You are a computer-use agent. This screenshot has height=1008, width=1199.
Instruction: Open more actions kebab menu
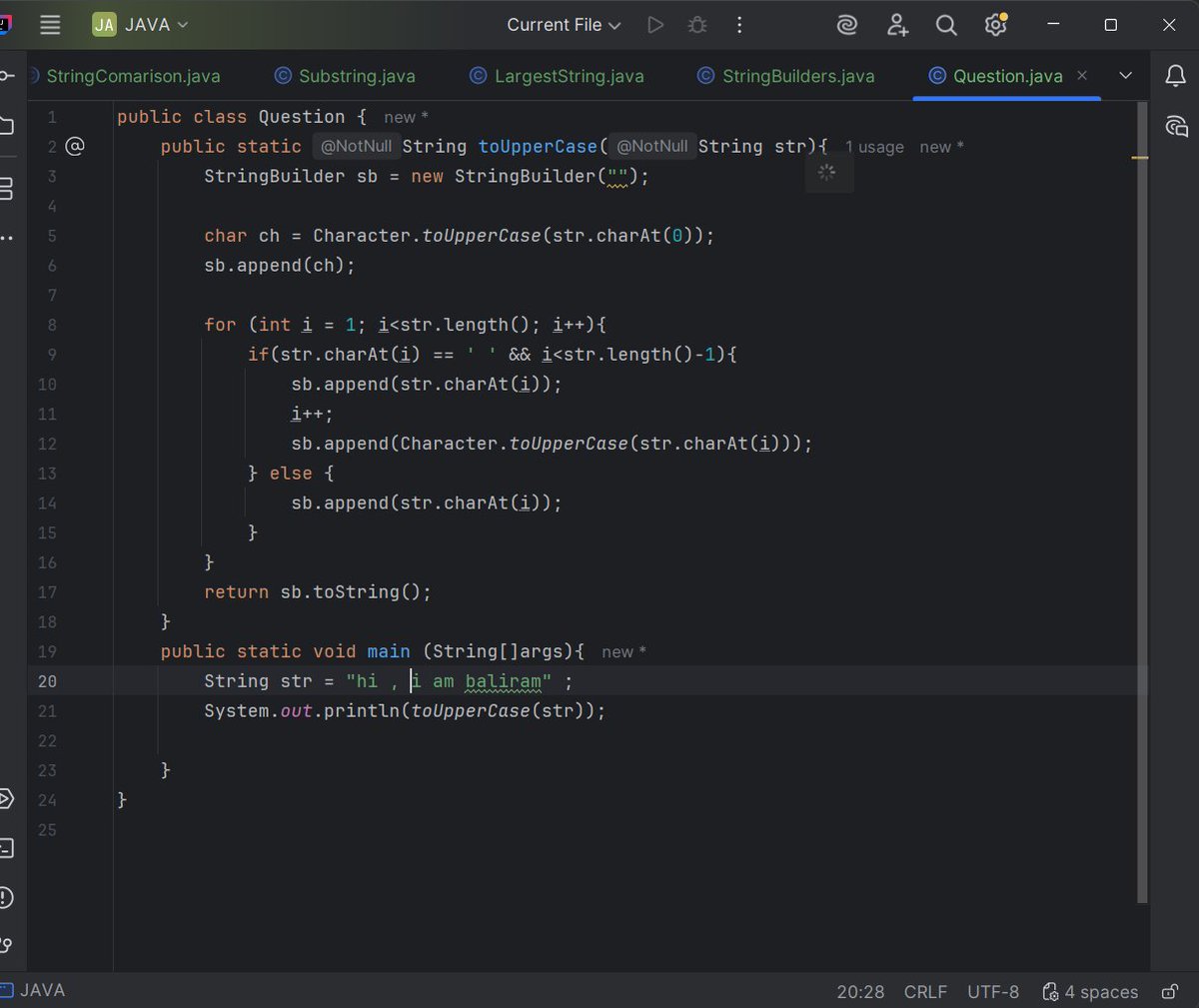[739, 25]
